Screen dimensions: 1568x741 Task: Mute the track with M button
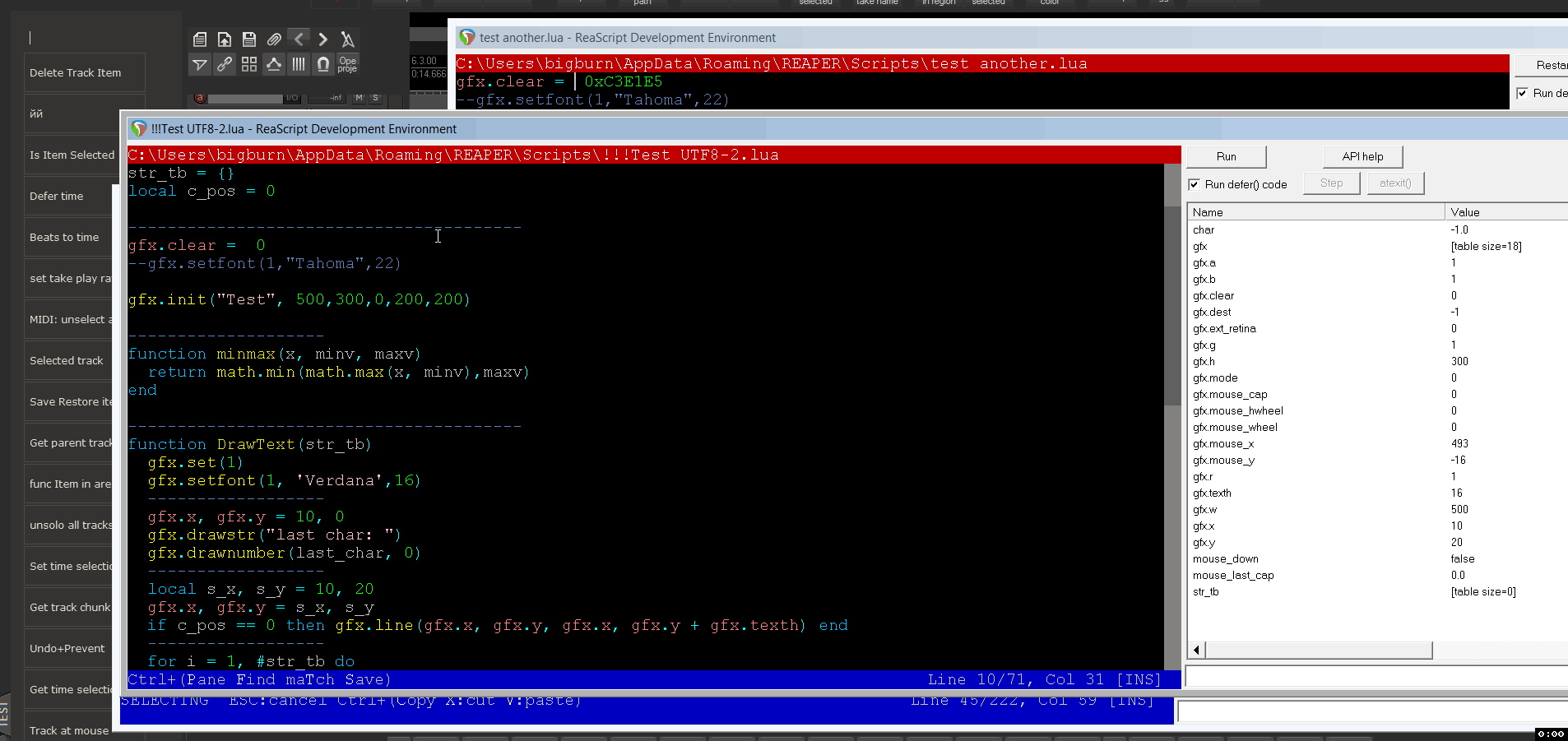point(359,98)
